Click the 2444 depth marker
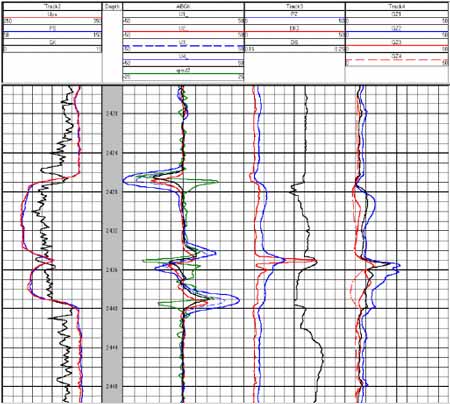450x404 pixels. [x=113, y=348]
